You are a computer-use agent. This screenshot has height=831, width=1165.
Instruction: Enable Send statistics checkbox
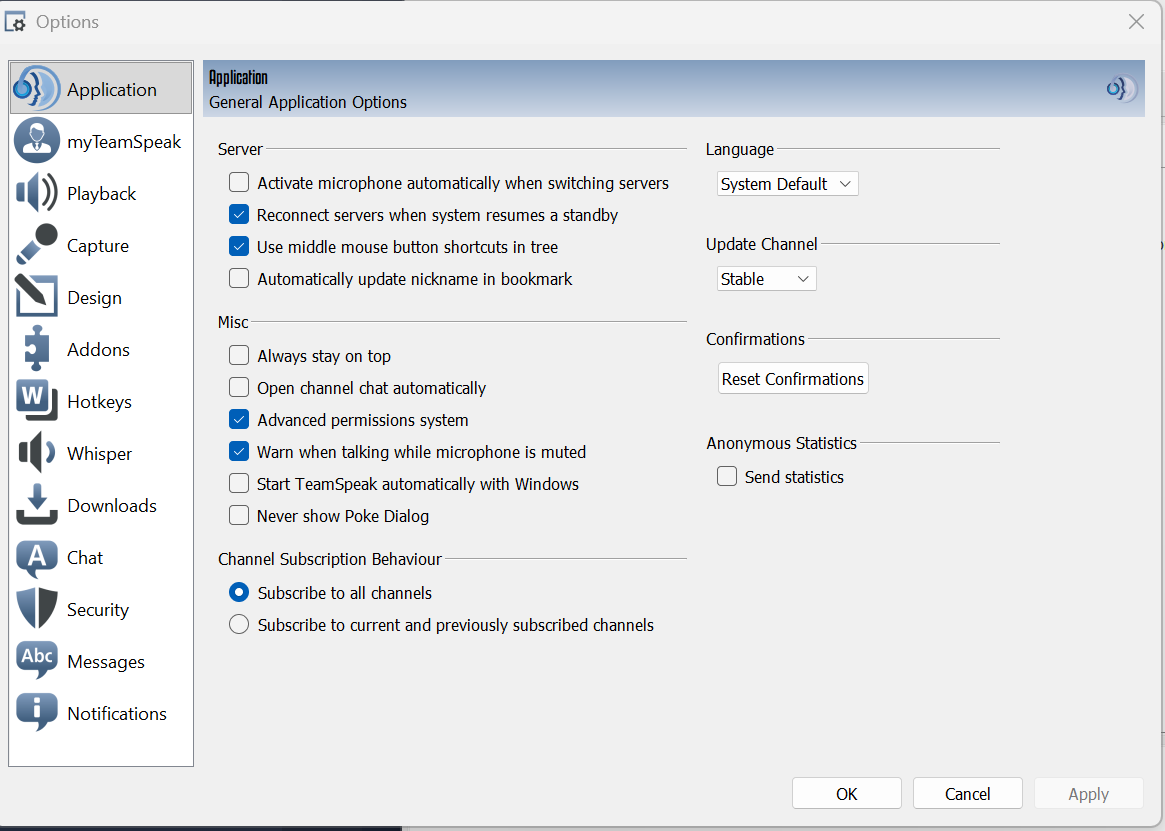727,476
